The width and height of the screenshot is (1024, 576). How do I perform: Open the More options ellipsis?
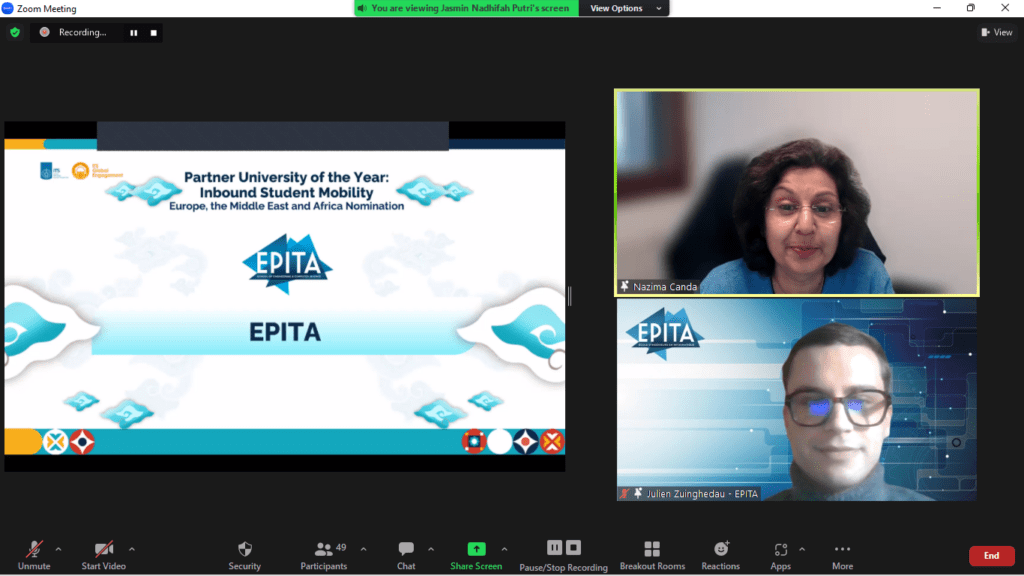[842, 549]
